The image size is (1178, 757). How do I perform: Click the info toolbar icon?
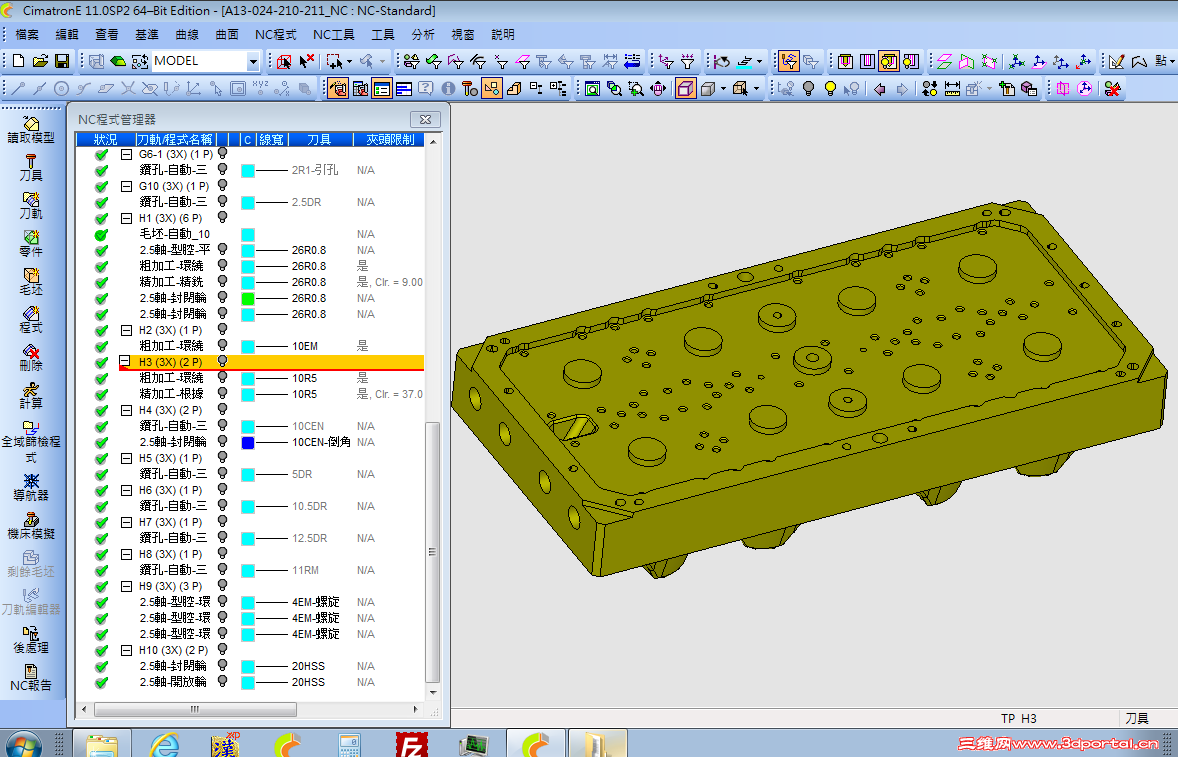tap(448, 89)
